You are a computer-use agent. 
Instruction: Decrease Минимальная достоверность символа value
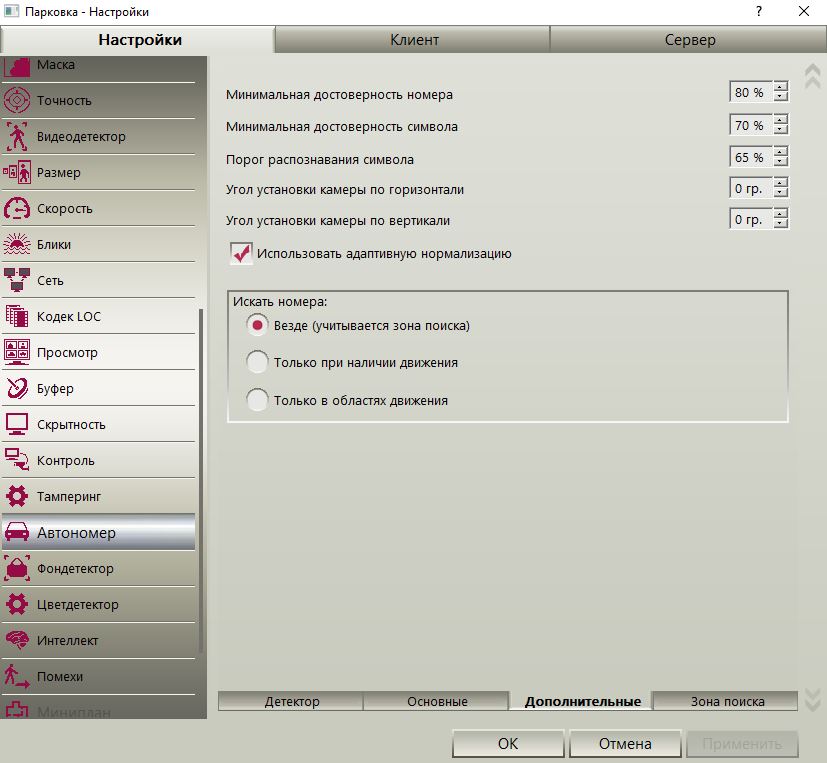point(780,129)
